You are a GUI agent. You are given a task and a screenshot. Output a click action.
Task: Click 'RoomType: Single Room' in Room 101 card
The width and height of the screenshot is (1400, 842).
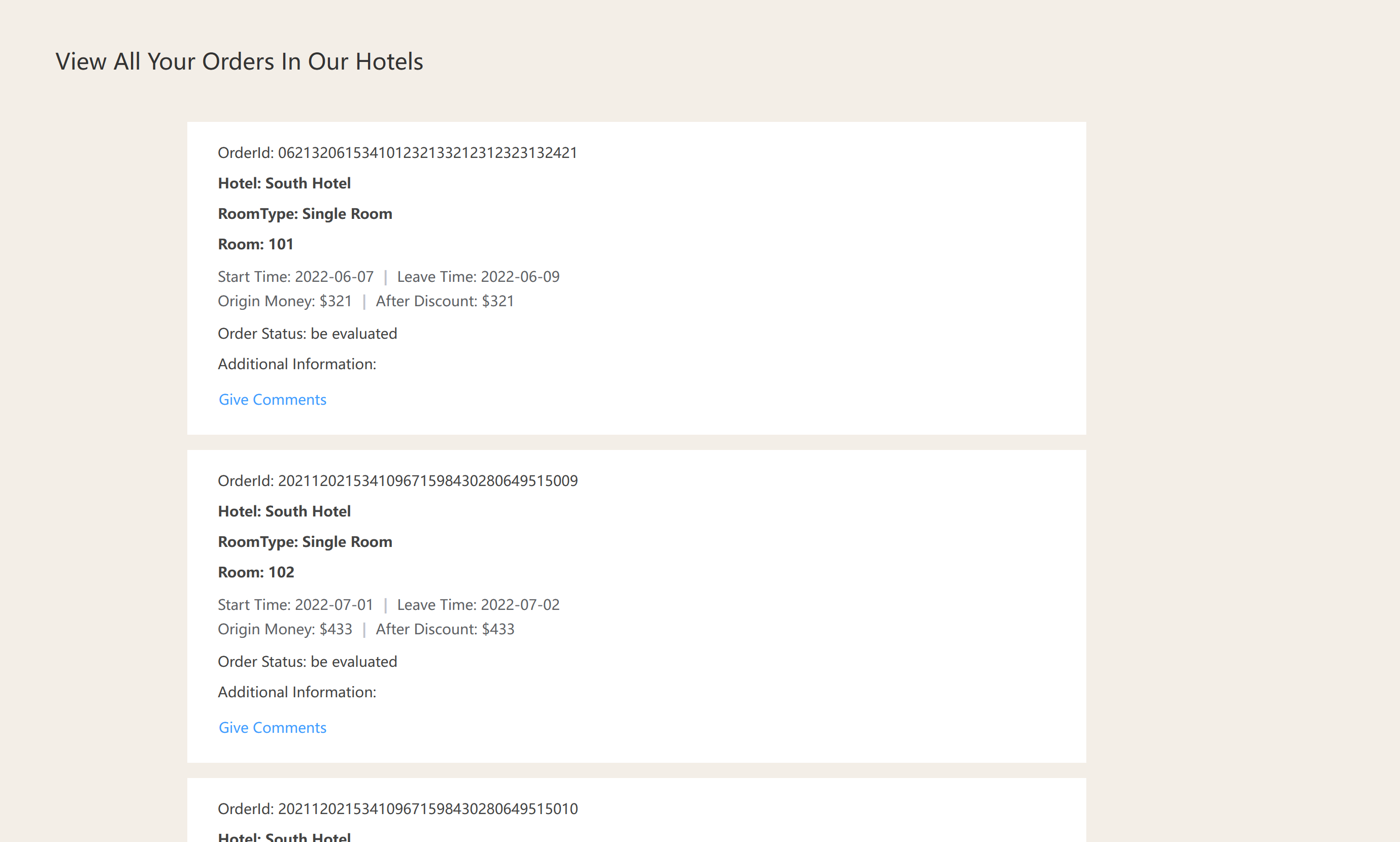coord(305,213)
